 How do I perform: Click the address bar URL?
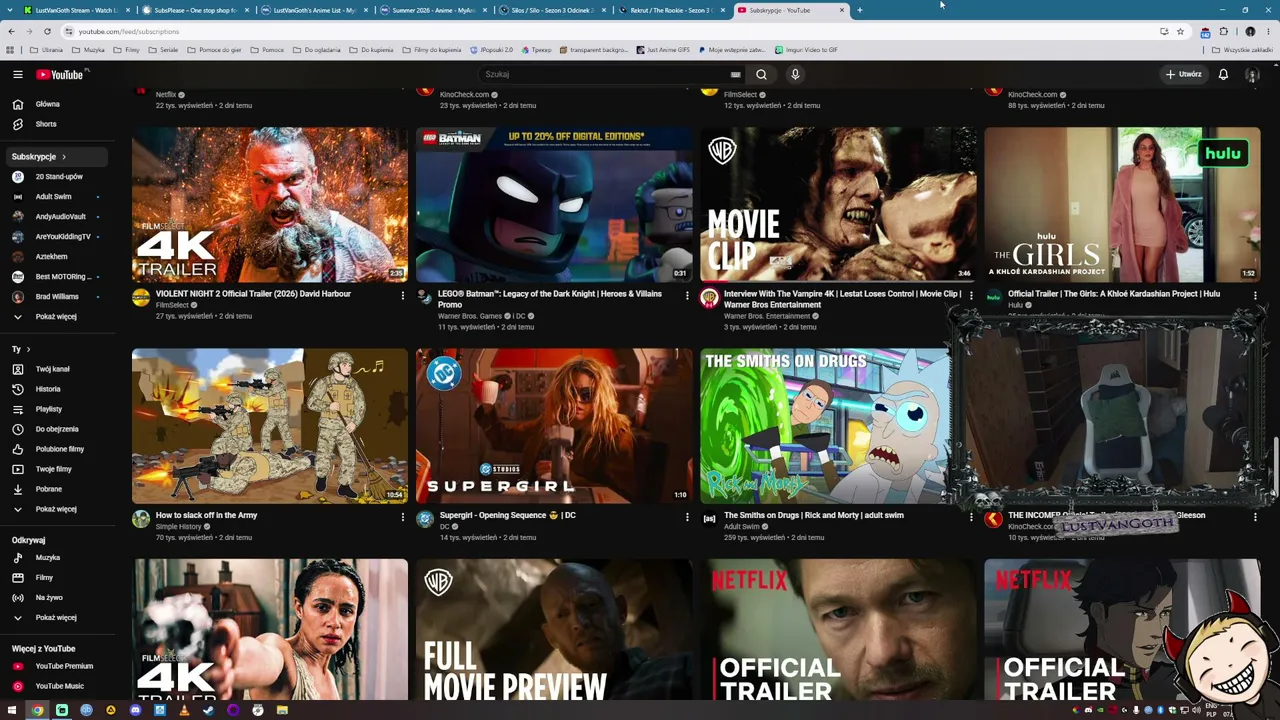[x=128, y=31]
